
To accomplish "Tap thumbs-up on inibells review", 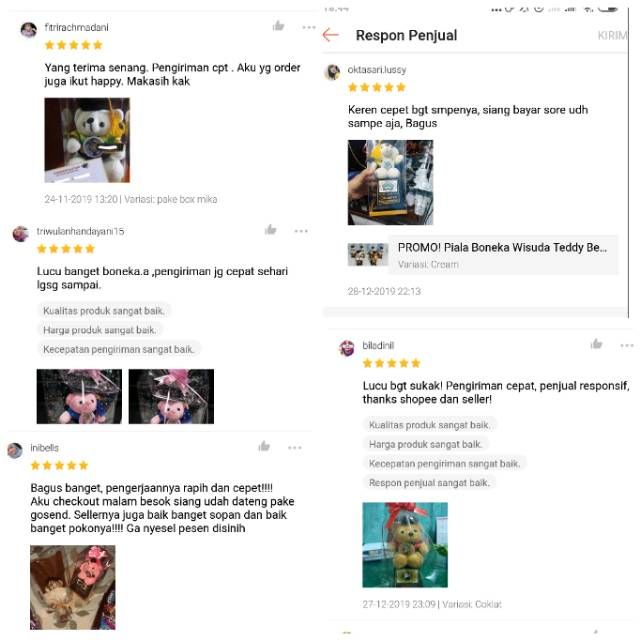I will tap(264, 446).
